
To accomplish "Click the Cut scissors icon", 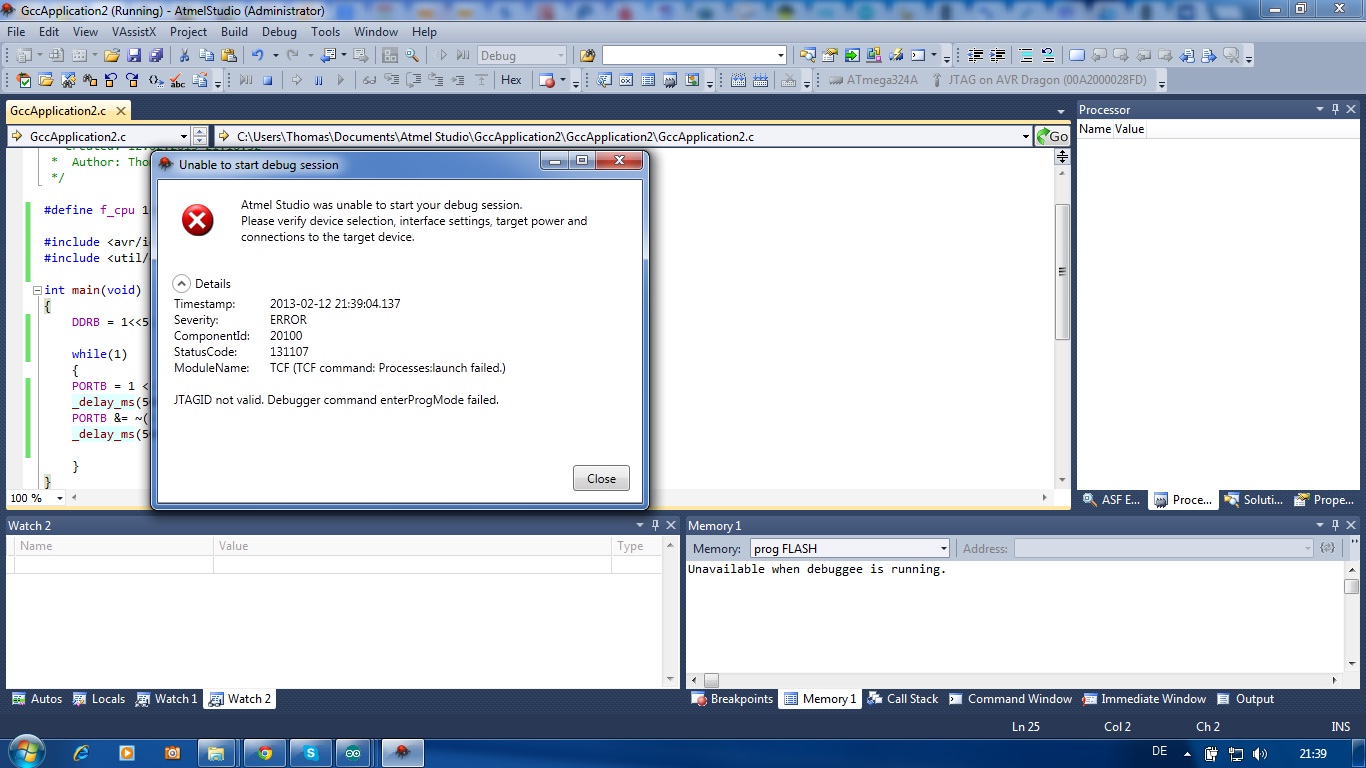I will 185,55.
